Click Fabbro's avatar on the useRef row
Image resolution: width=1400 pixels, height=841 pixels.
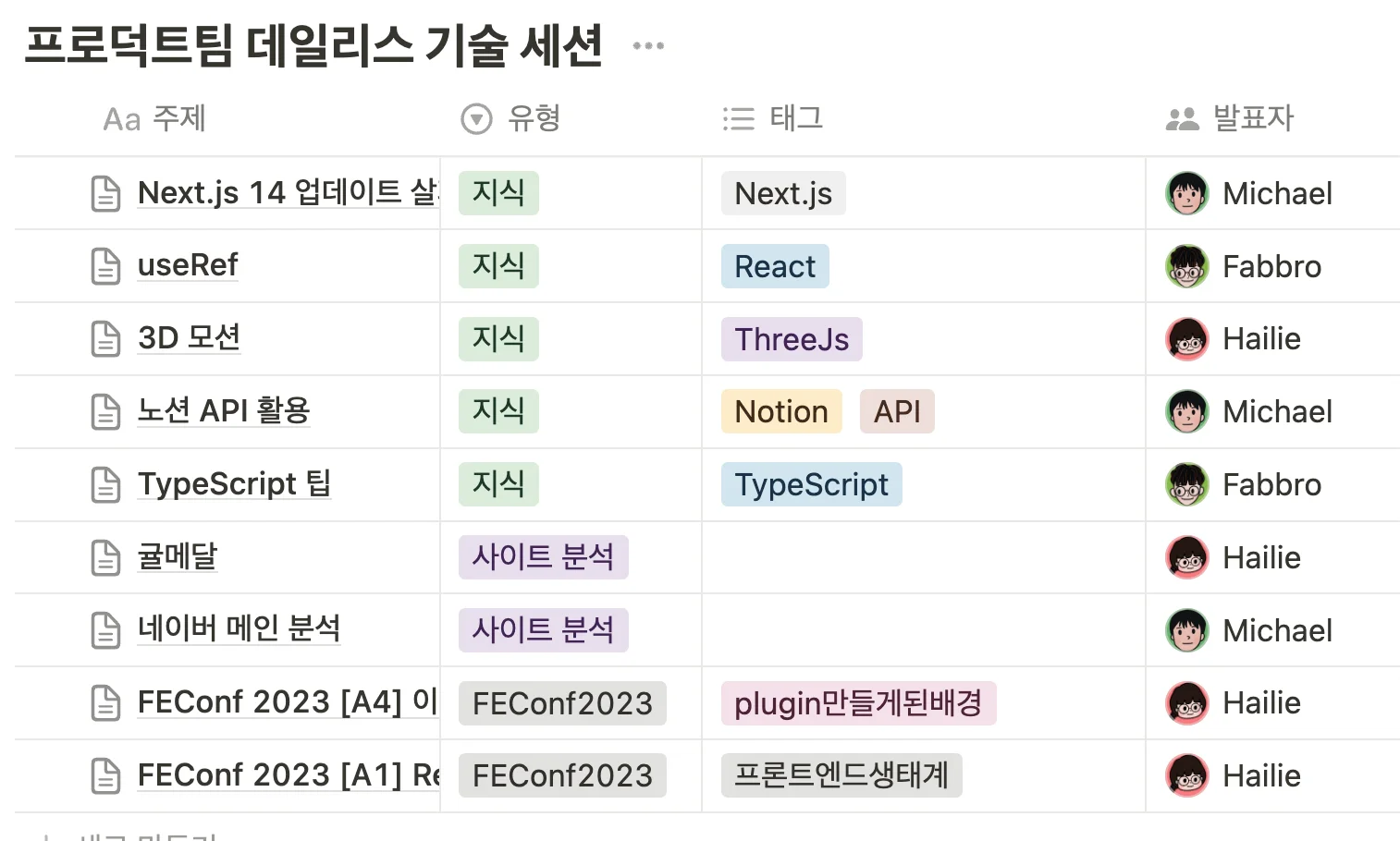point(1186,265)
